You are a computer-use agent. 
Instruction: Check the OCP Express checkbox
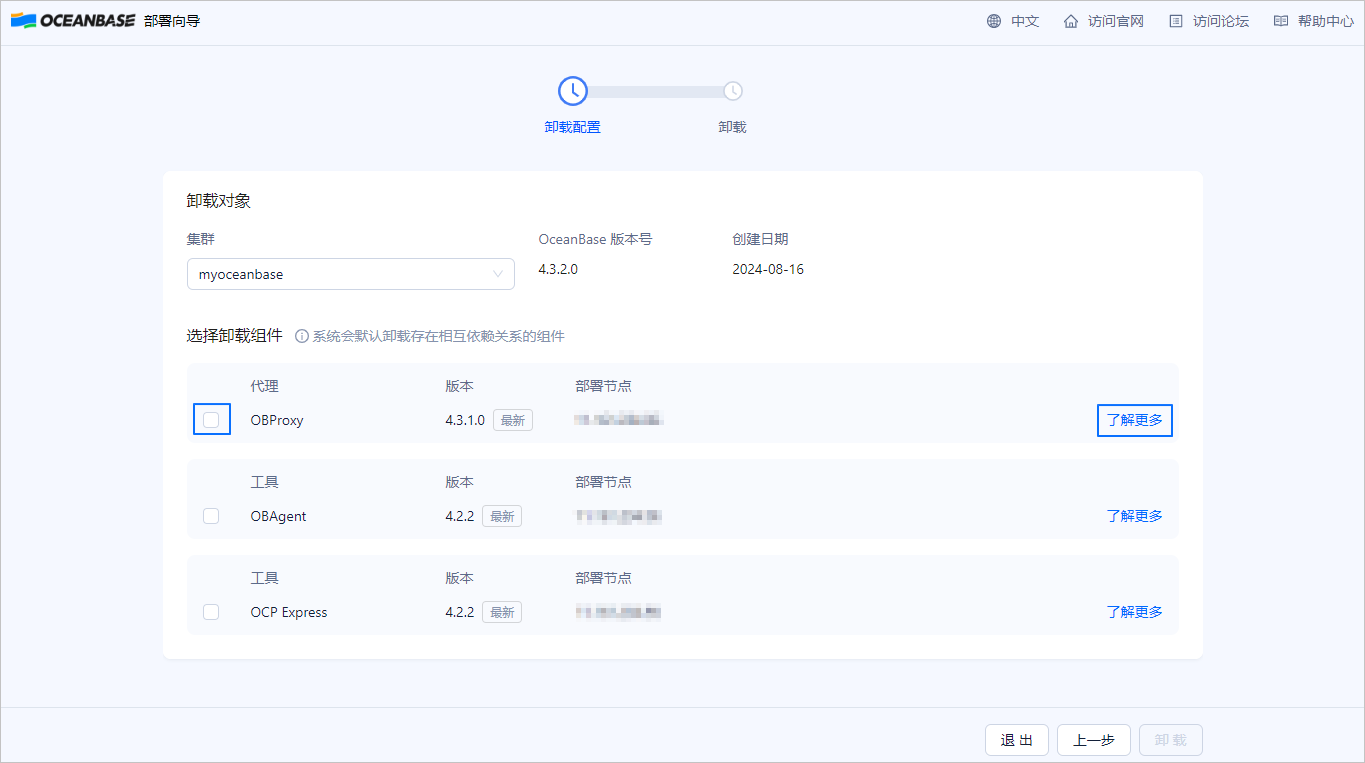tap(211, 612)
